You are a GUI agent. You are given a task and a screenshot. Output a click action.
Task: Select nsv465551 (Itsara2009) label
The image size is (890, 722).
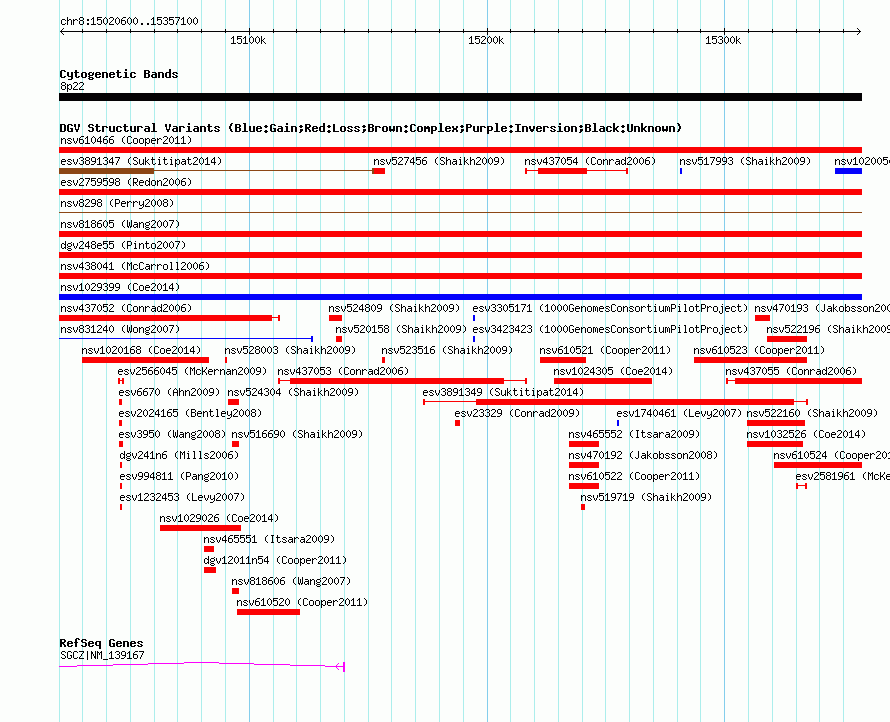(x=269, y=539)
